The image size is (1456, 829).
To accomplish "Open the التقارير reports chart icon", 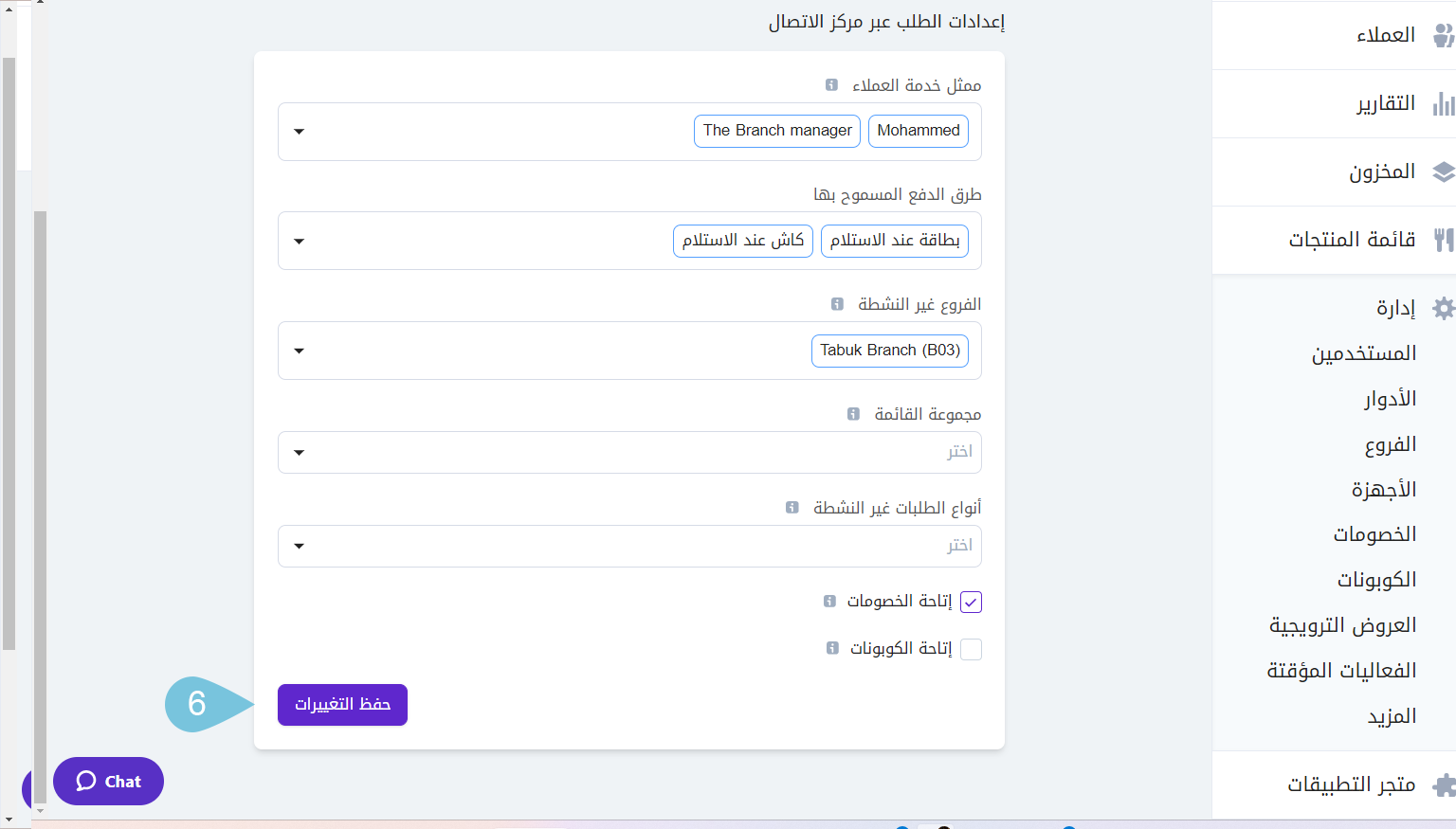I will tap(1444, 102).
